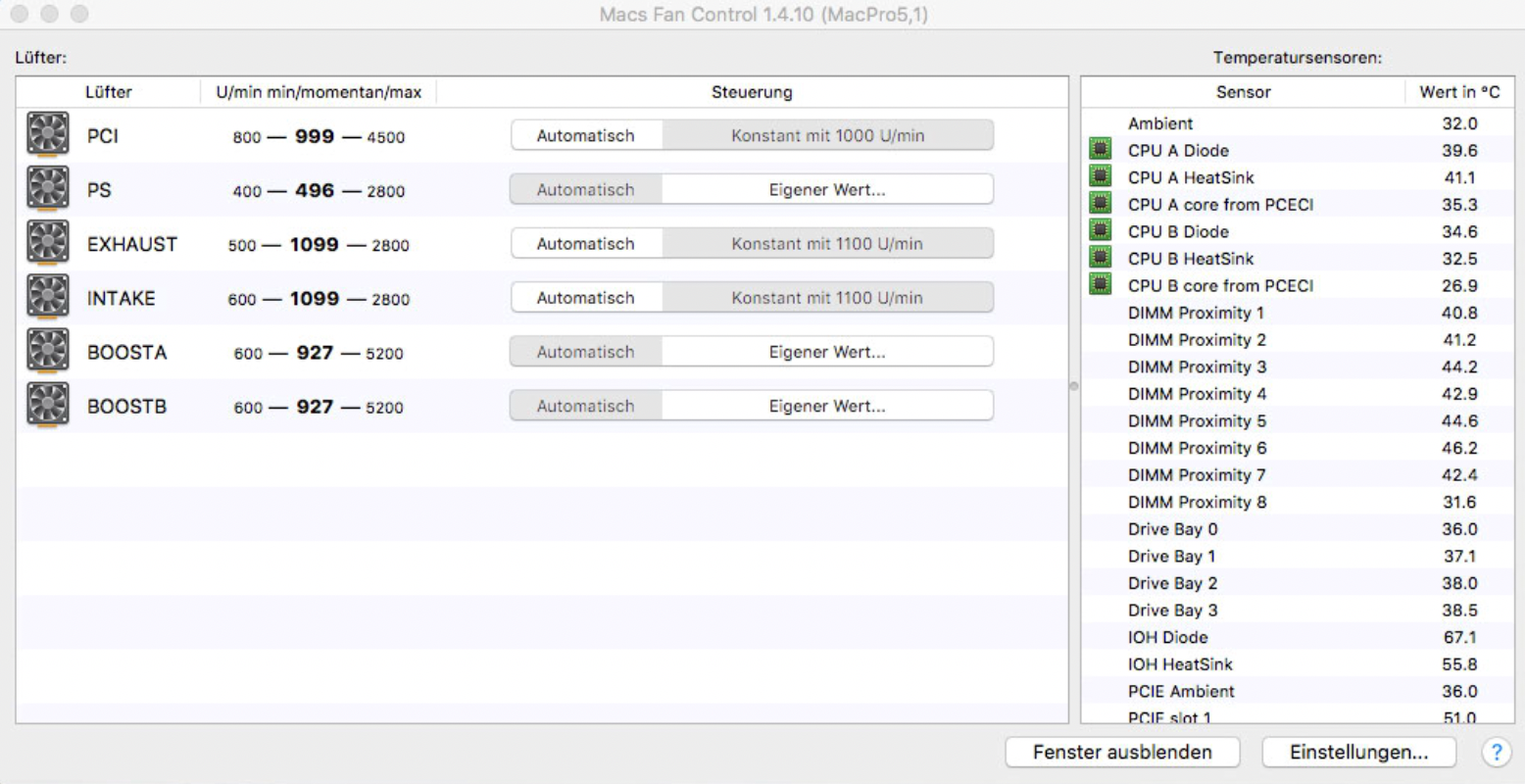Viewport: 1525px width, 784px height.
Task: Click the CPU B core from PCECI chip icon
Action: pyautogui.click(x=1101, y=284)
